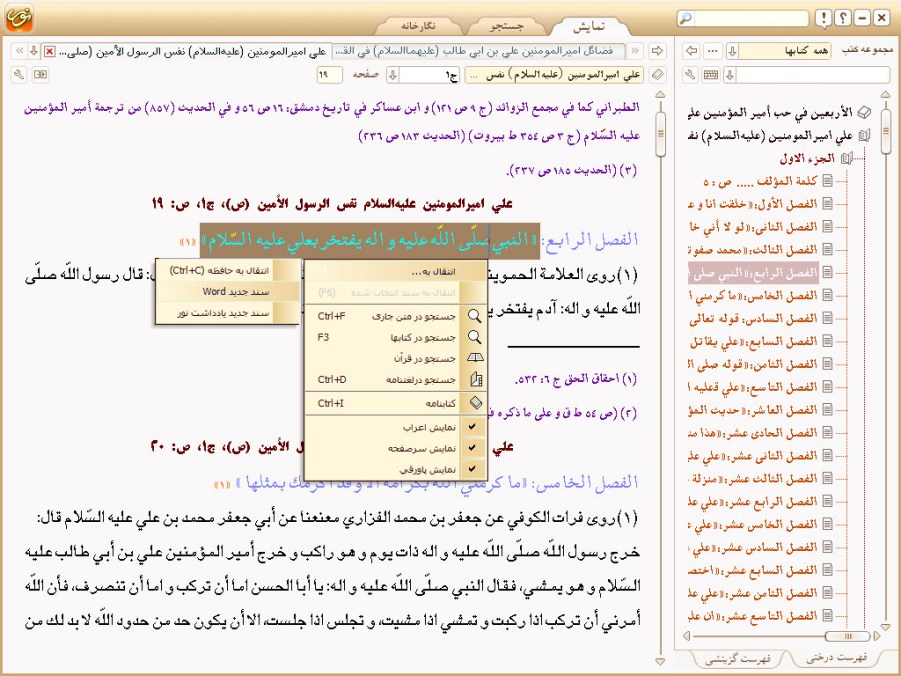This screenshot has height=676, width=901.
Task: Click the book icon beside الأربعين في حب أمير المؤمنين
Action: (864, 112)
